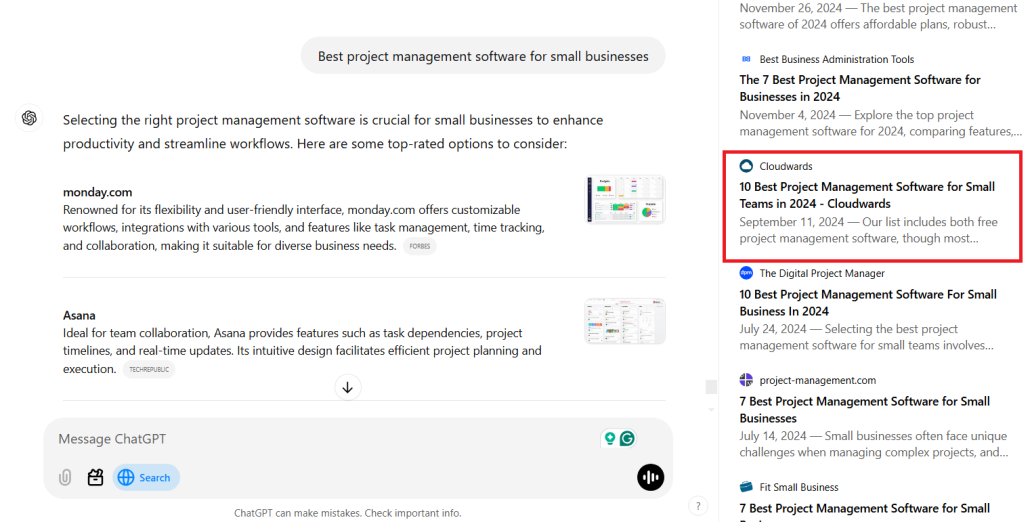Screen dimensions: 1030x522
Task: Open '10 Best Project Management Software for Small Teams' Cloudwards link
Action: pos(867,195)
